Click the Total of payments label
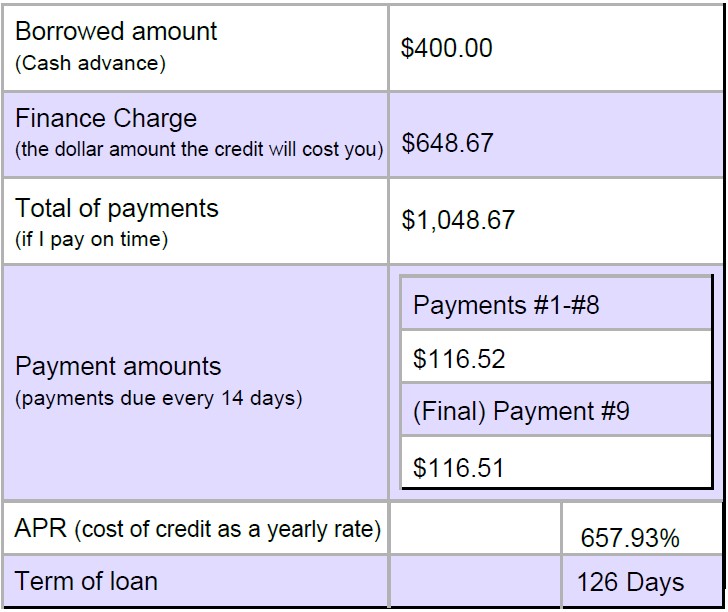728x612 pixels. point(117,208)
